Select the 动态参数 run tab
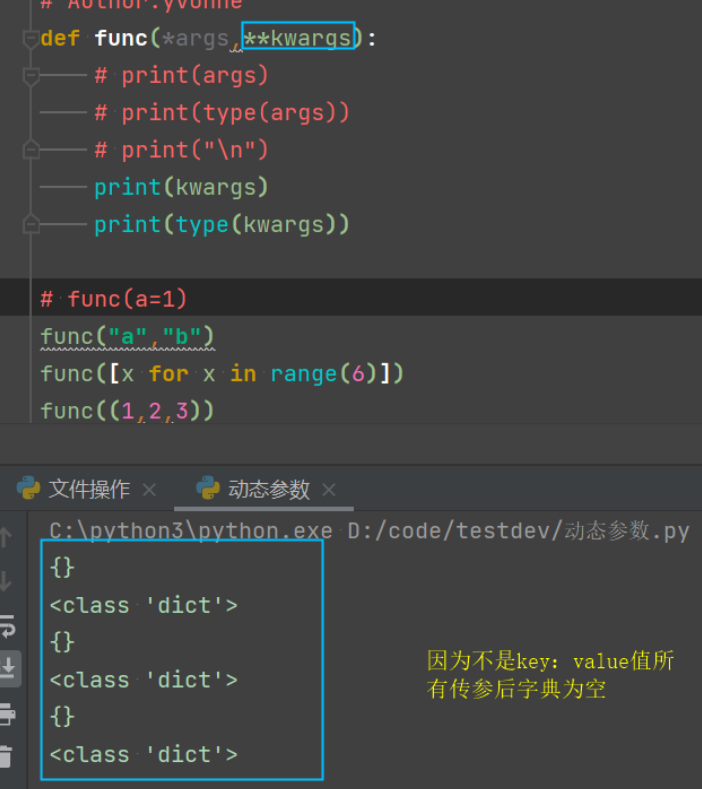 click(268, 489)
